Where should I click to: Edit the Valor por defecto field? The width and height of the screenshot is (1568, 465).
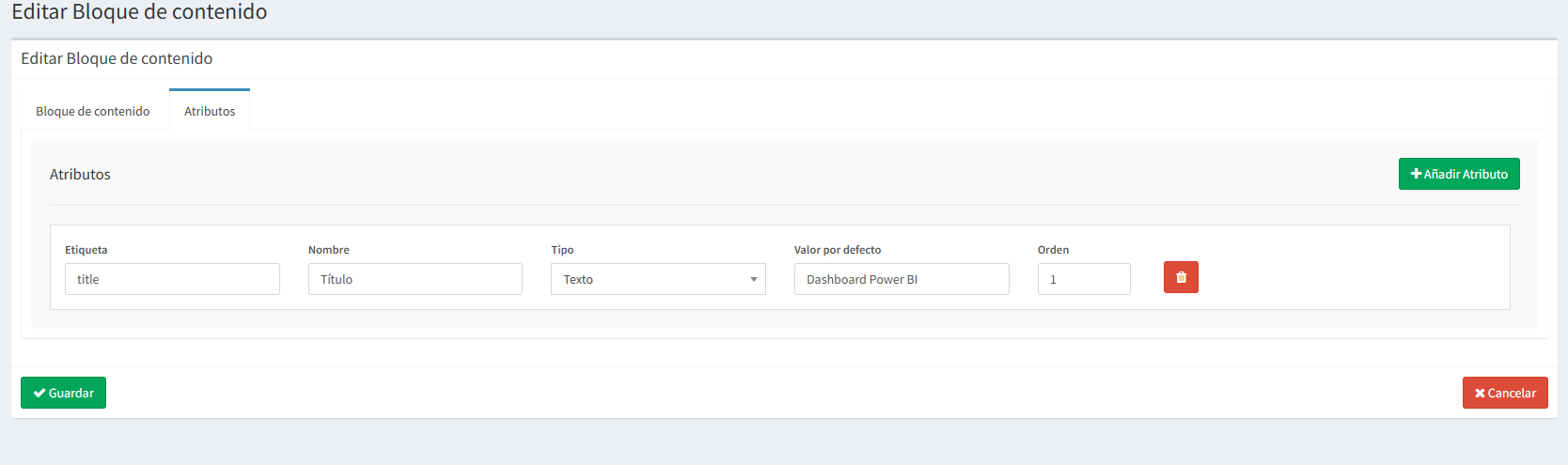tap(902, 279)
